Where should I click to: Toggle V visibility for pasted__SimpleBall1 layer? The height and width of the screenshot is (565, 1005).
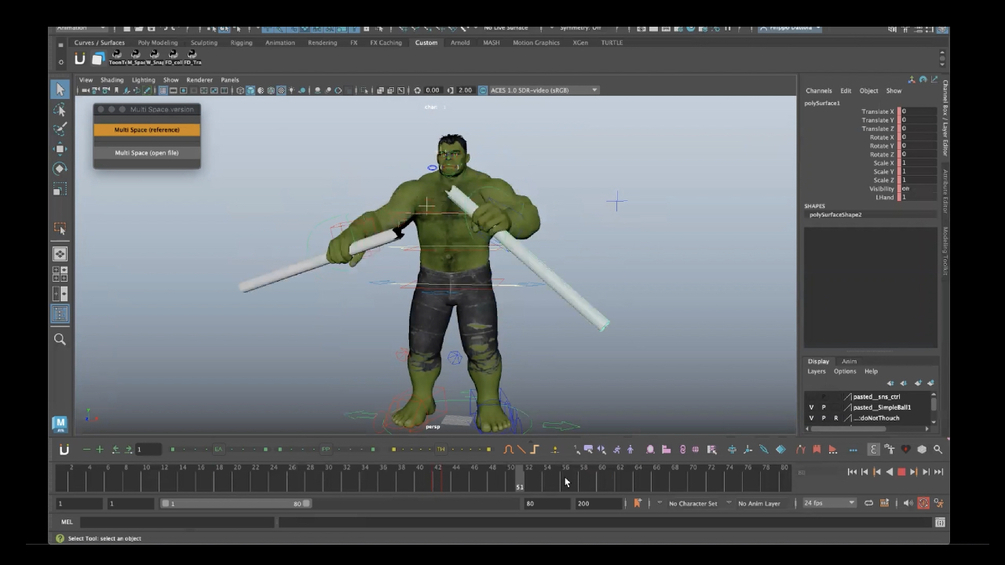tap(811, 407)
